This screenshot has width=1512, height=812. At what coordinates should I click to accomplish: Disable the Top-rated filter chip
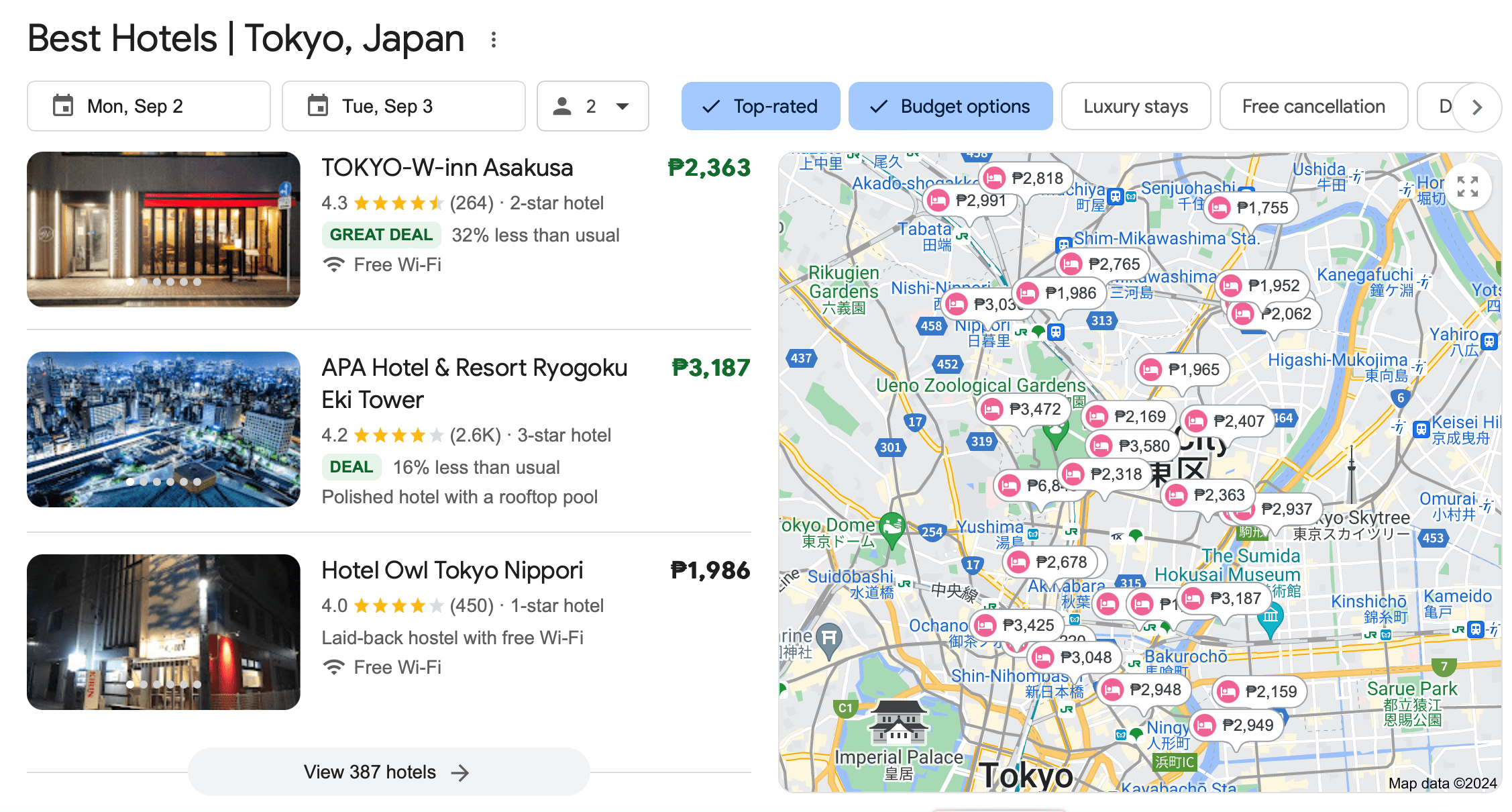(761, 107)
